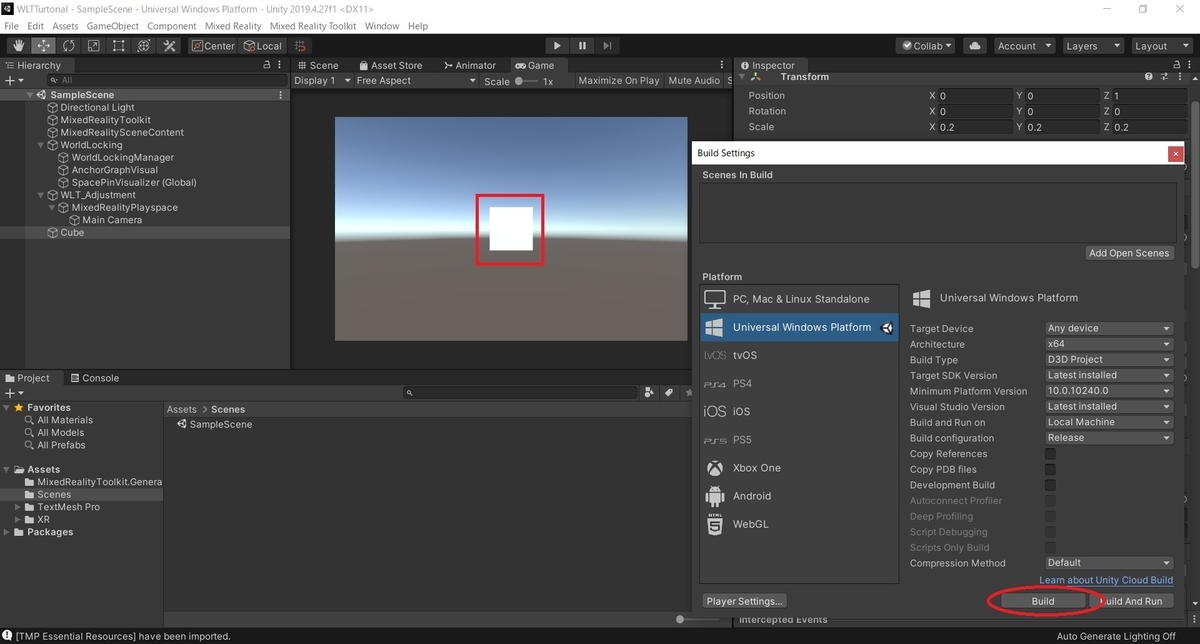Open the Window menu
Screen dimensions: 1200x644
pyautogui.click(x=381, y=26)
